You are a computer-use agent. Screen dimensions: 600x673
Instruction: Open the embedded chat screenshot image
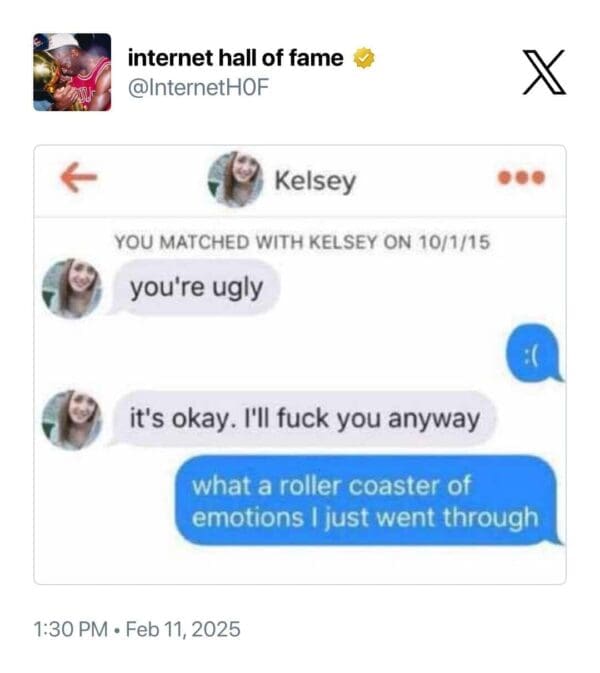click(x=300, y=365)
